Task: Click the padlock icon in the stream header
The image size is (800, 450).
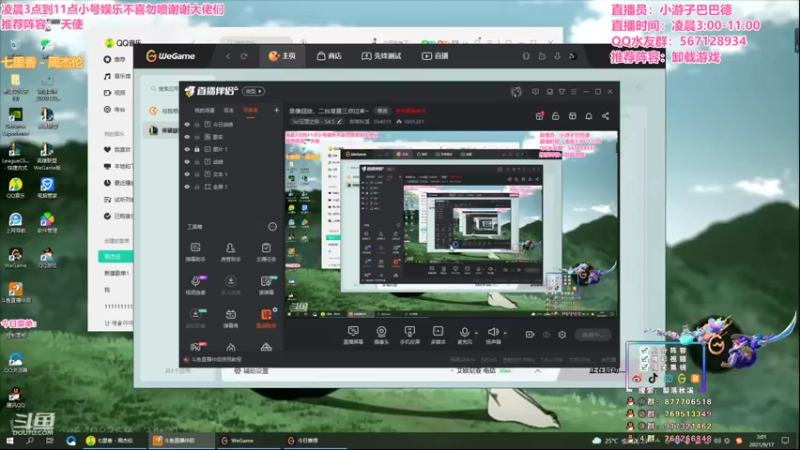Action: click(556, 116)
